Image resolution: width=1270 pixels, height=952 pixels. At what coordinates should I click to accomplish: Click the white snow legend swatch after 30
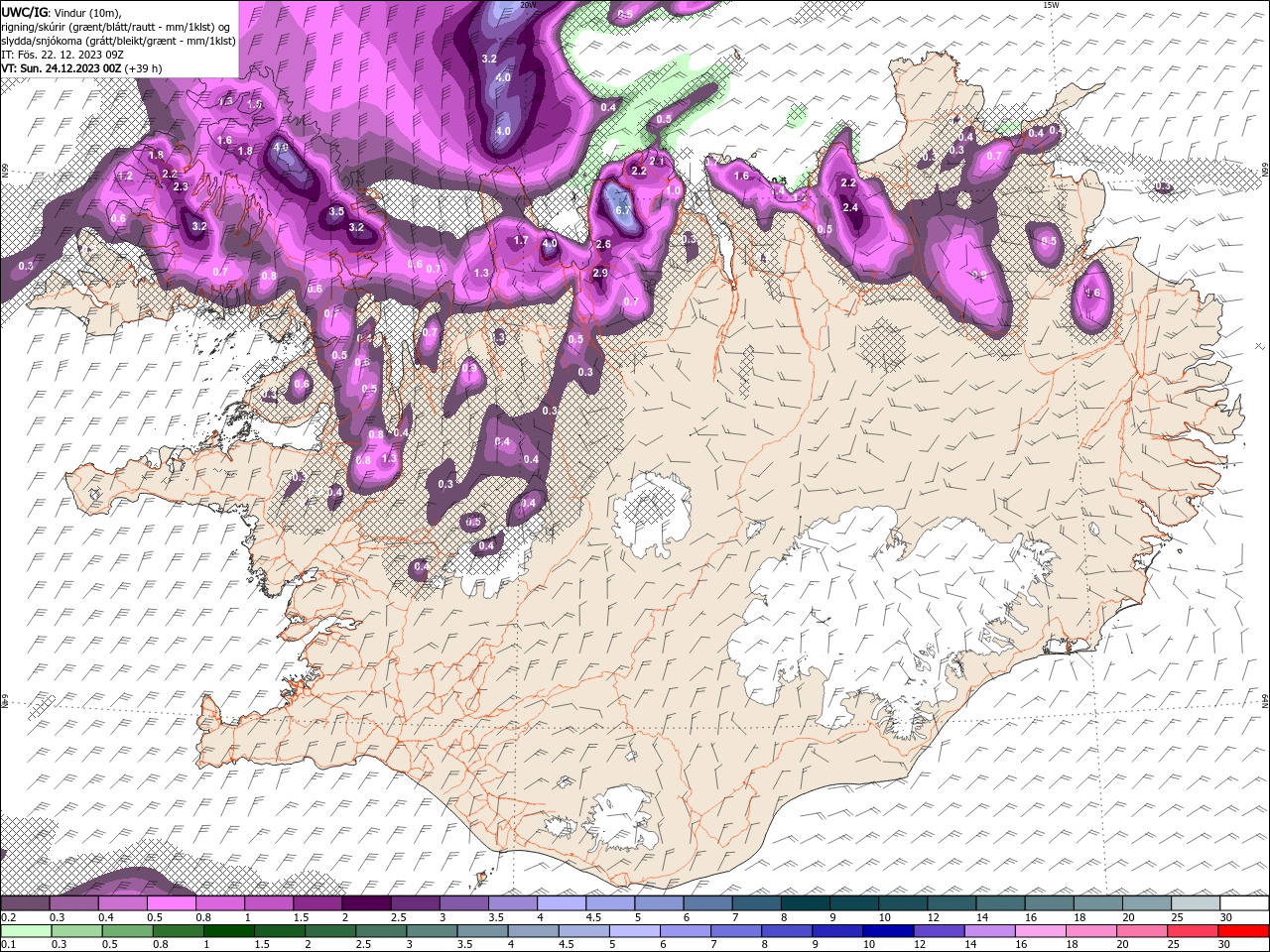[x=1244, y=903]
